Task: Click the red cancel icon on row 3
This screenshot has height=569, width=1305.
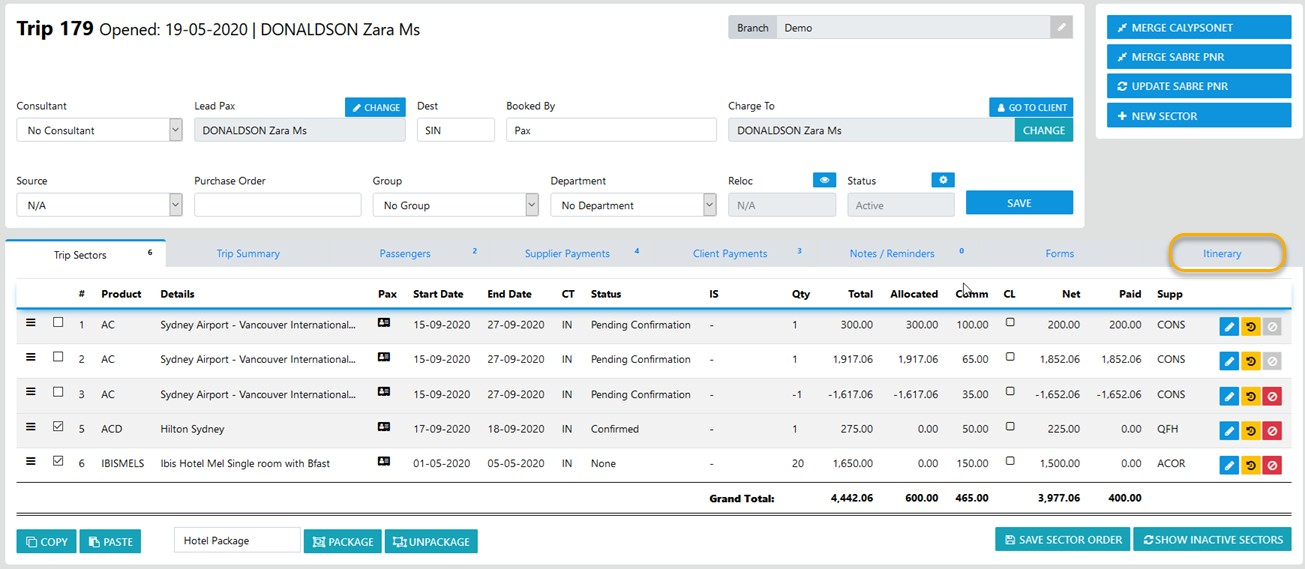Action: pyautogui.click(x=1271, y=396)
